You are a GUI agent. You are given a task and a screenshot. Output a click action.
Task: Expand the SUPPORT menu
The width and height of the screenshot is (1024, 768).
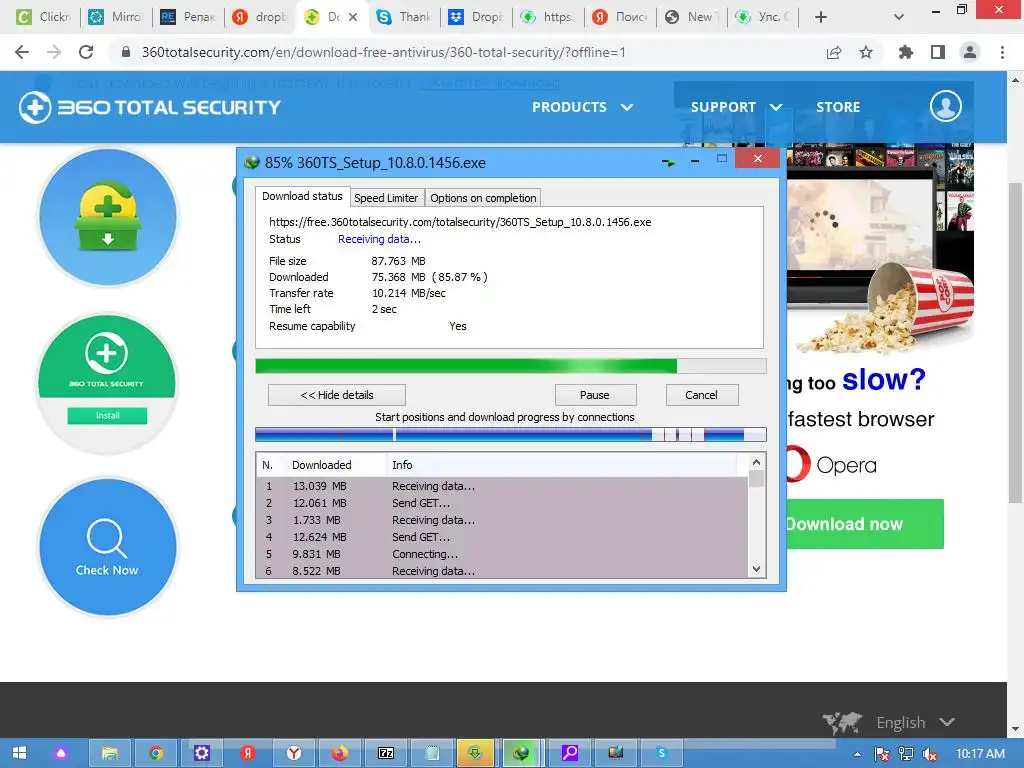(x=736, y=107)
